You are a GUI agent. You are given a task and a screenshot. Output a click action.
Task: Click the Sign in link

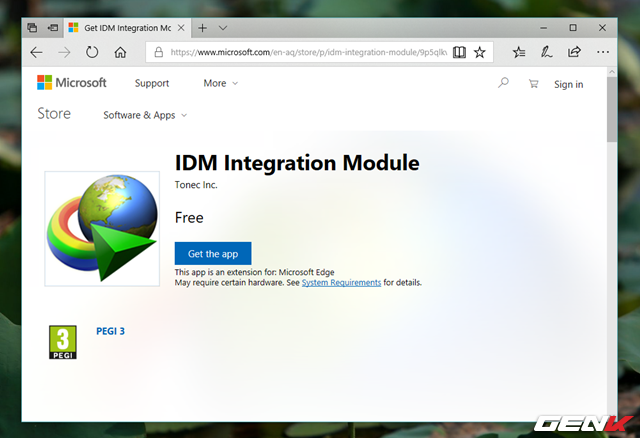[569, 84]
